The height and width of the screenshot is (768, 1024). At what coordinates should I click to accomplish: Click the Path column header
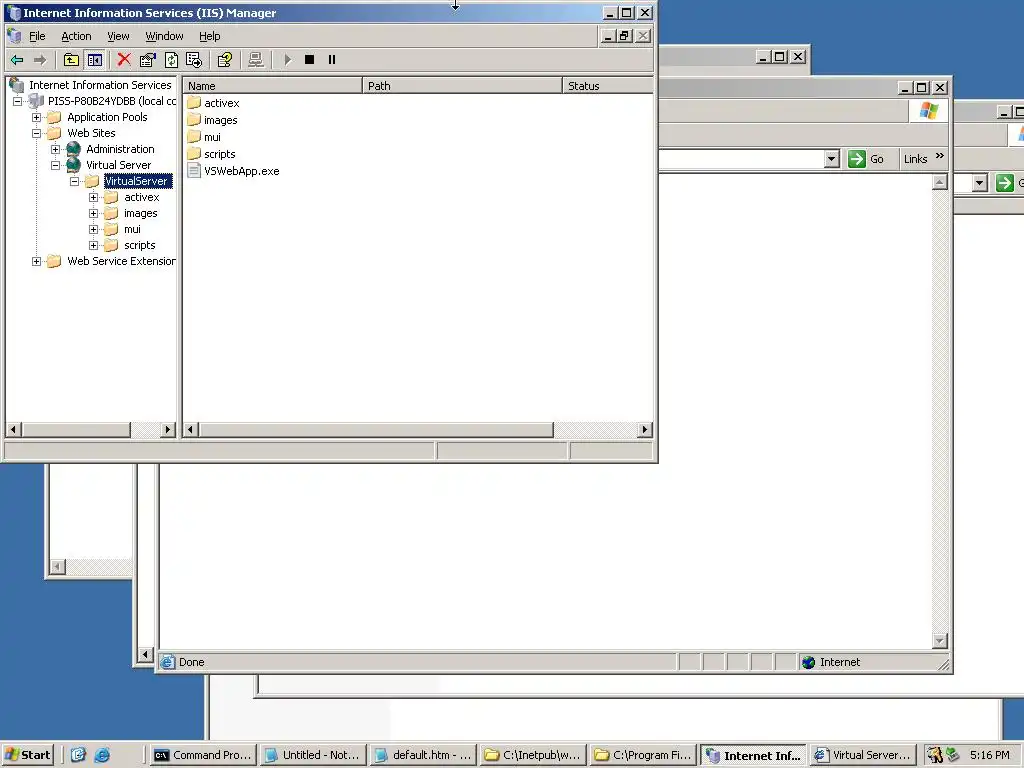coord(462,86)
